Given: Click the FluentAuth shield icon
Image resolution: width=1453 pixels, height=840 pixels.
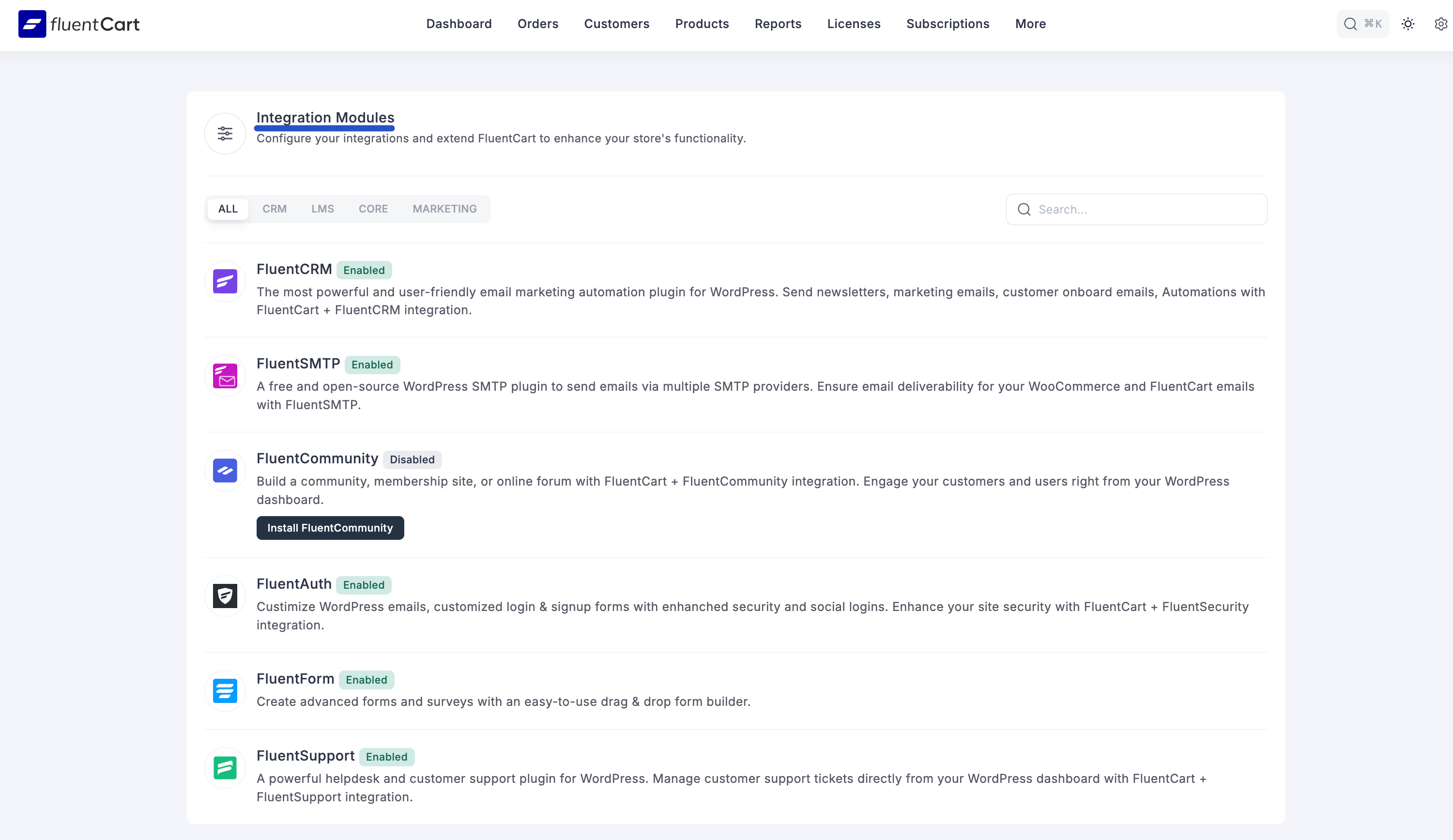Looking at the screenshot, I should [x=225, y=596].
